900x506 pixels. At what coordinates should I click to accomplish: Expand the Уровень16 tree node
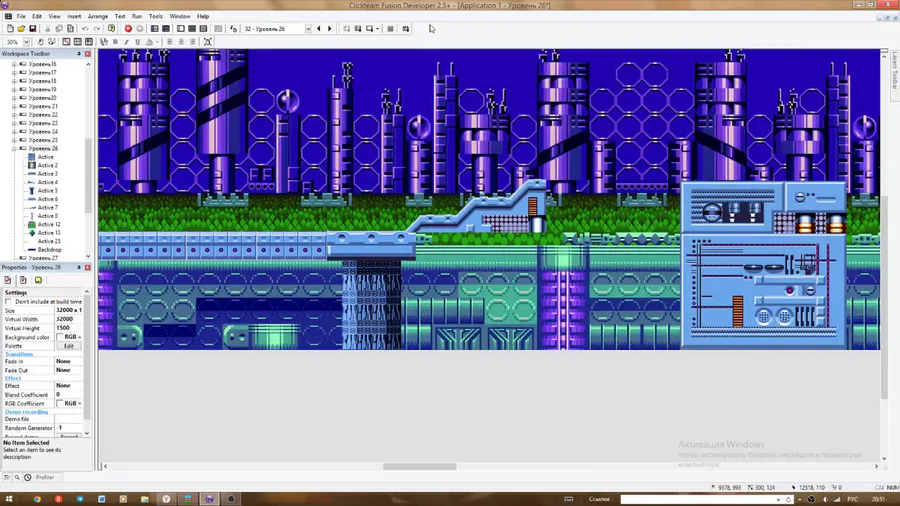tap(14, 64)
